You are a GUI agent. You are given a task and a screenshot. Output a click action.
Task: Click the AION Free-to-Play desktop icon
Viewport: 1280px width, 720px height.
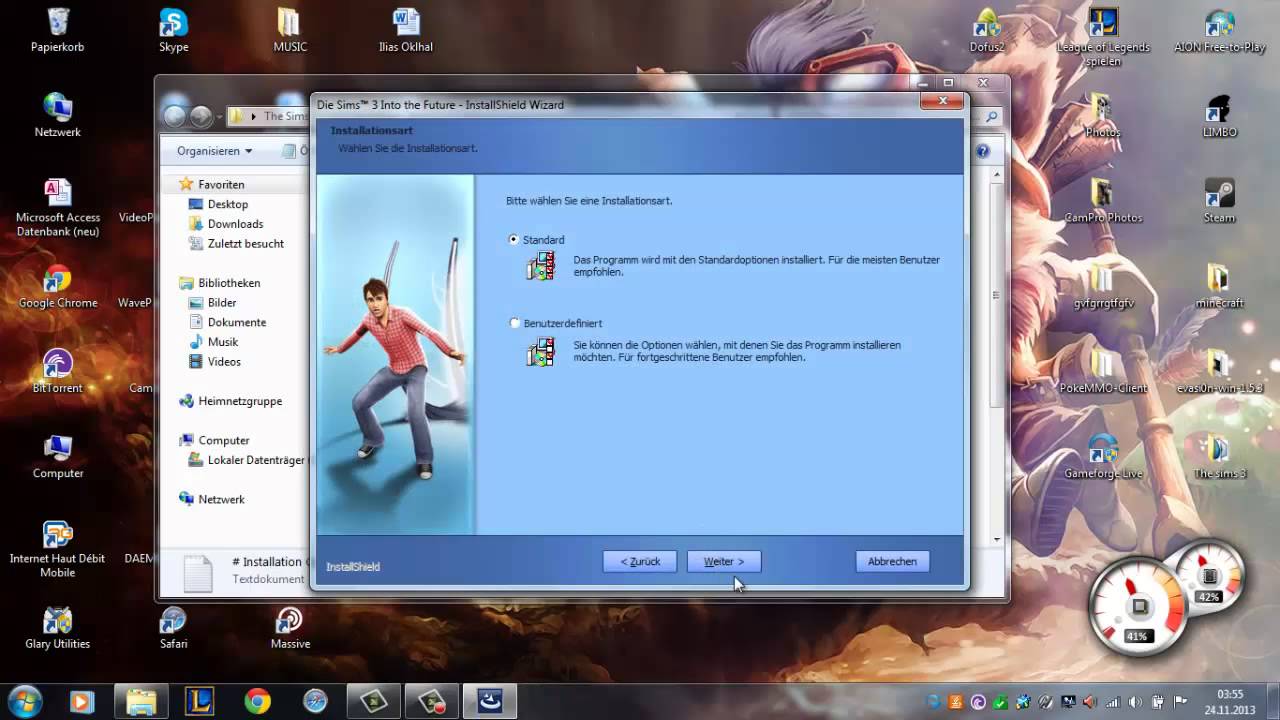point(1219,29)
